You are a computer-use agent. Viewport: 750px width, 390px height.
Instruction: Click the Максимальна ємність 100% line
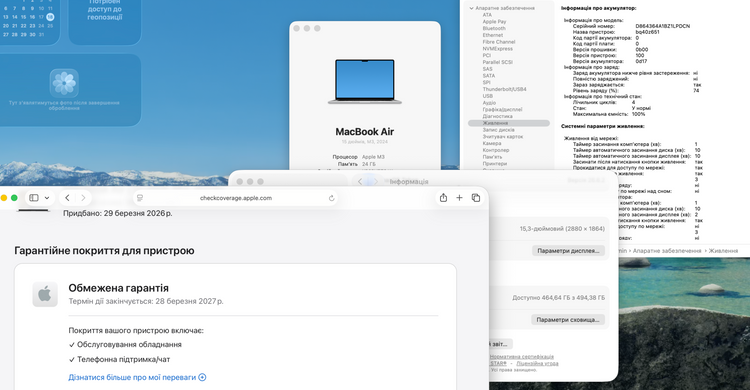tap(608, 114)
